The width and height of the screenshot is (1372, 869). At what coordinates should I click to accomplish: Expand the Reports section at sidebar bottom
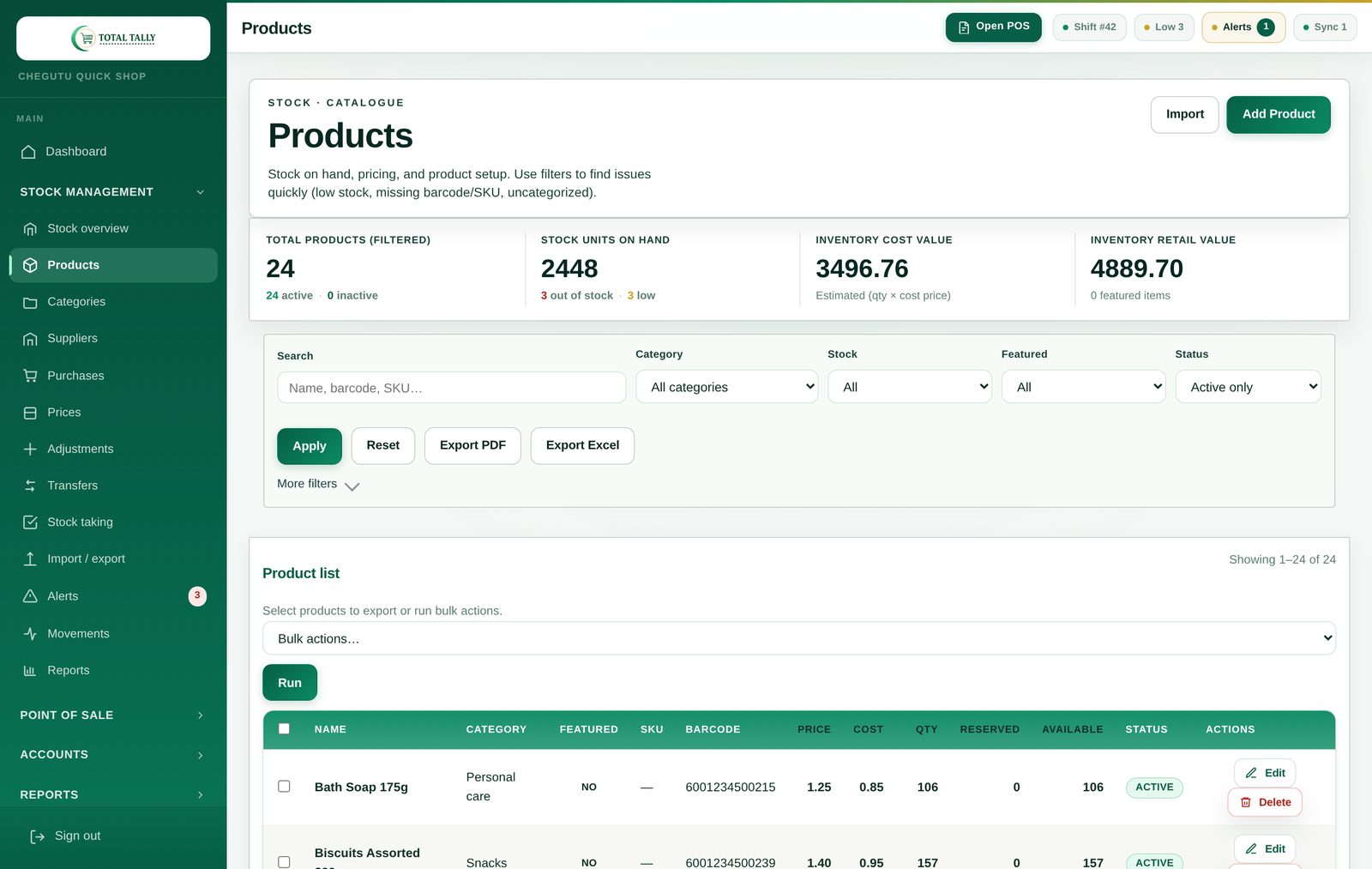pos(113,795)
